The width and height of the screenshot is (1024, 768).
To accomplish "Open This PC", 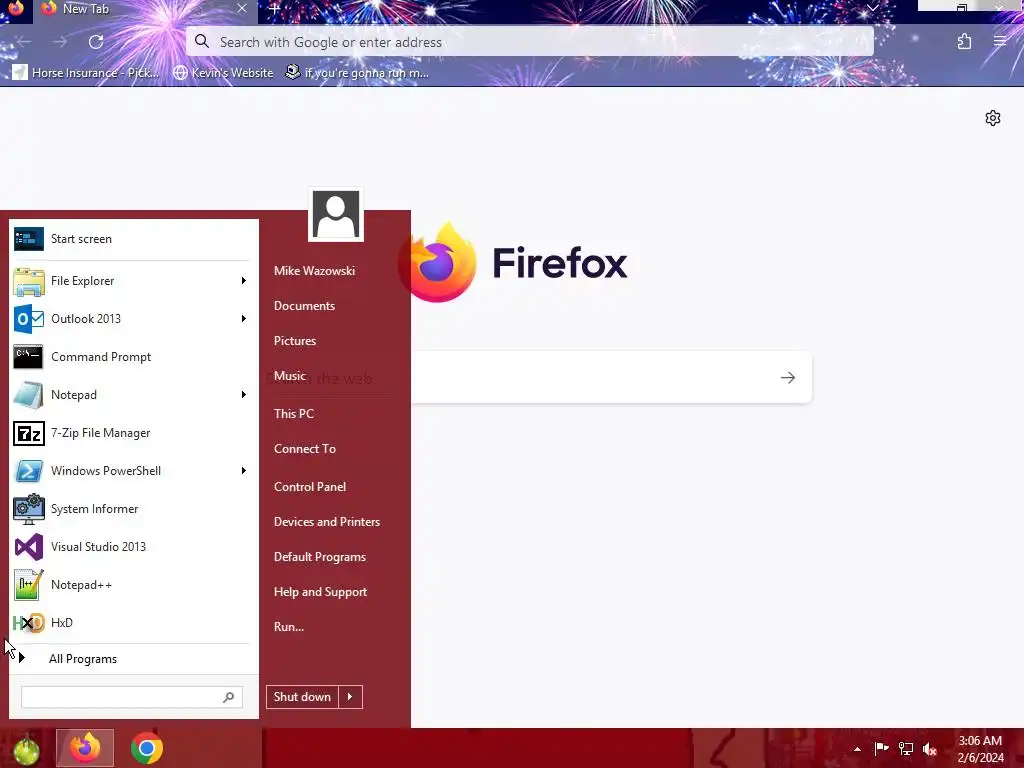I will (294, 413).
